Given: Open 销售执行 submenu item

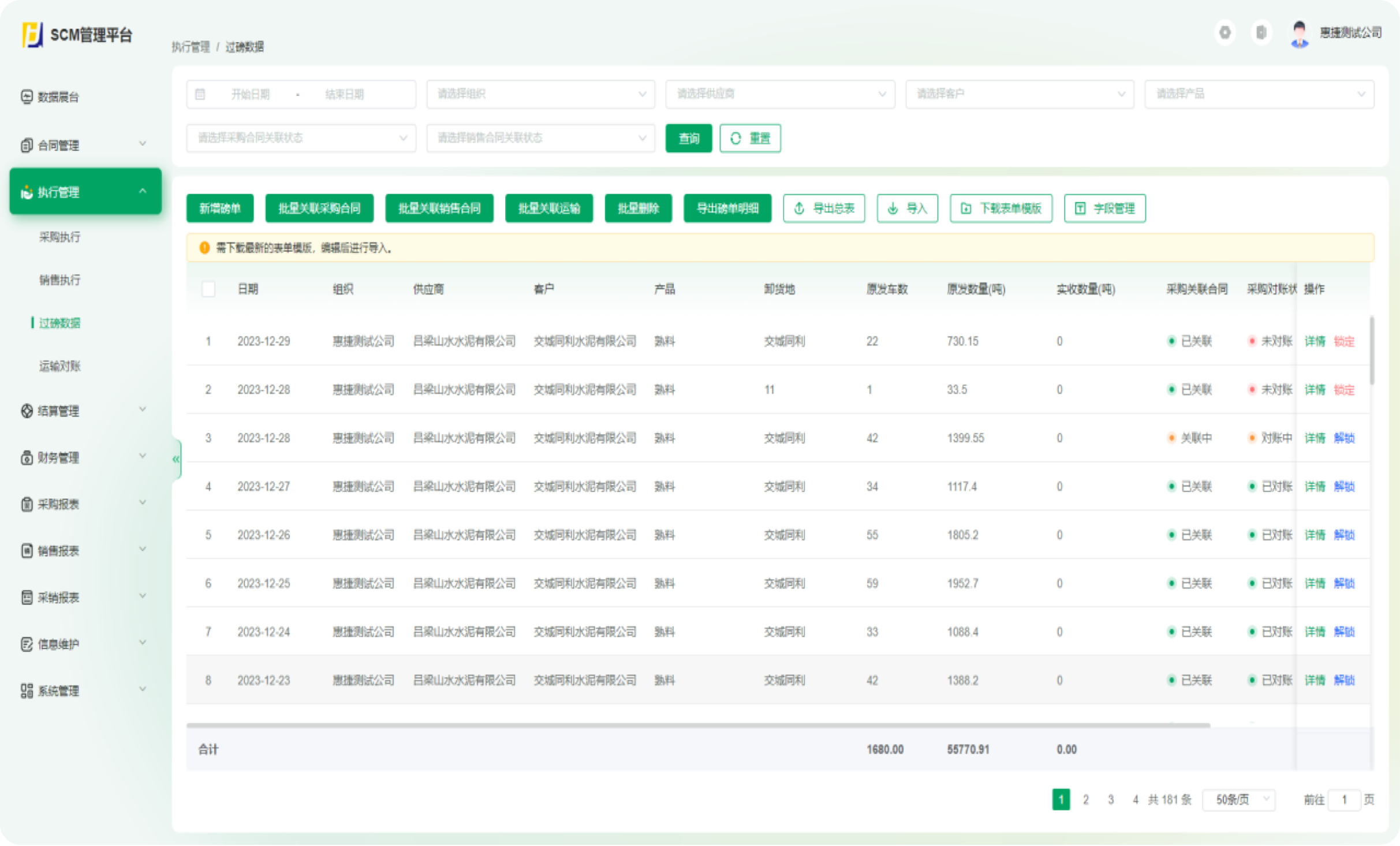Looking at the screenshot, I should (x=59, y=280).
